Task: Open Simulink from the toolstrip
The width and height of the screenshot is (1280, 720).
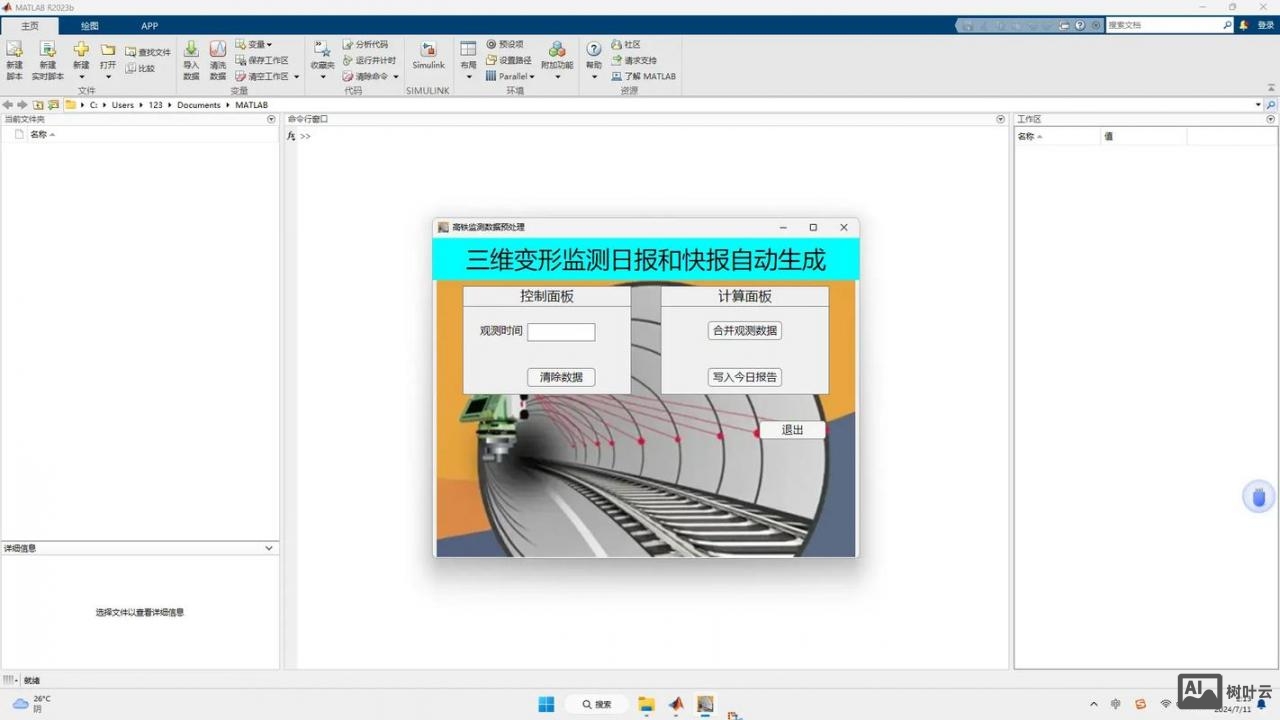Action: (x=428, y=55)
